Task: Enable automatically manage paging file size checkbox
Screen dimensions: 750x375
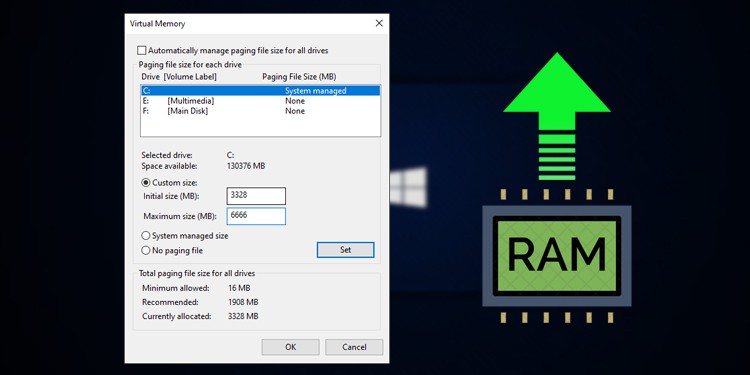Action: [x=142, y=50]
